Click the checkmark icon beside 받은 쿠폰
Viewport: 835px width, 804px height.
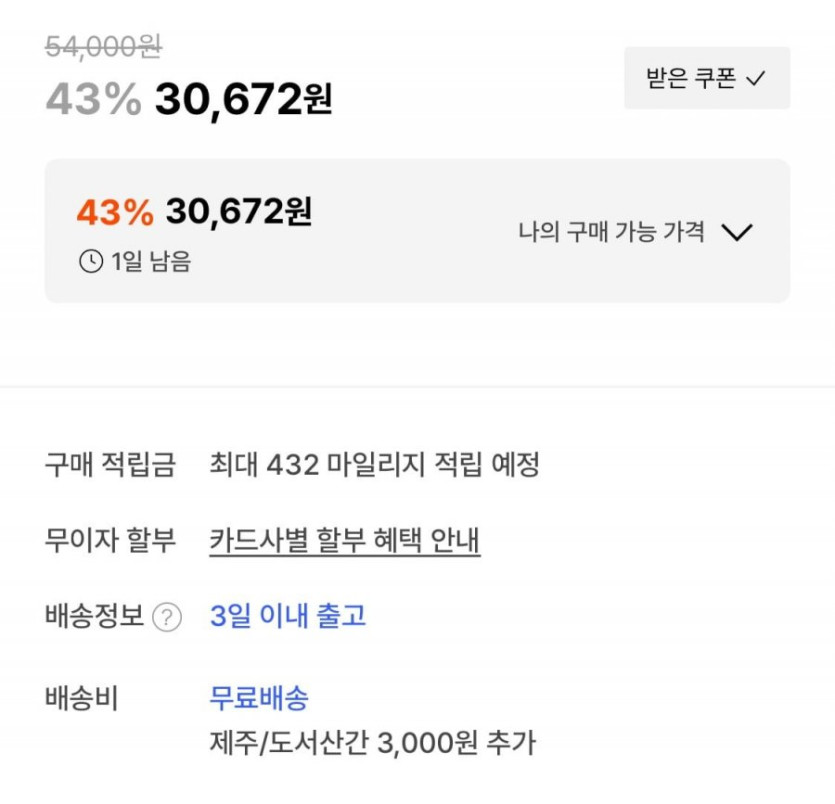pyautogui.click(x=756, y=79)
